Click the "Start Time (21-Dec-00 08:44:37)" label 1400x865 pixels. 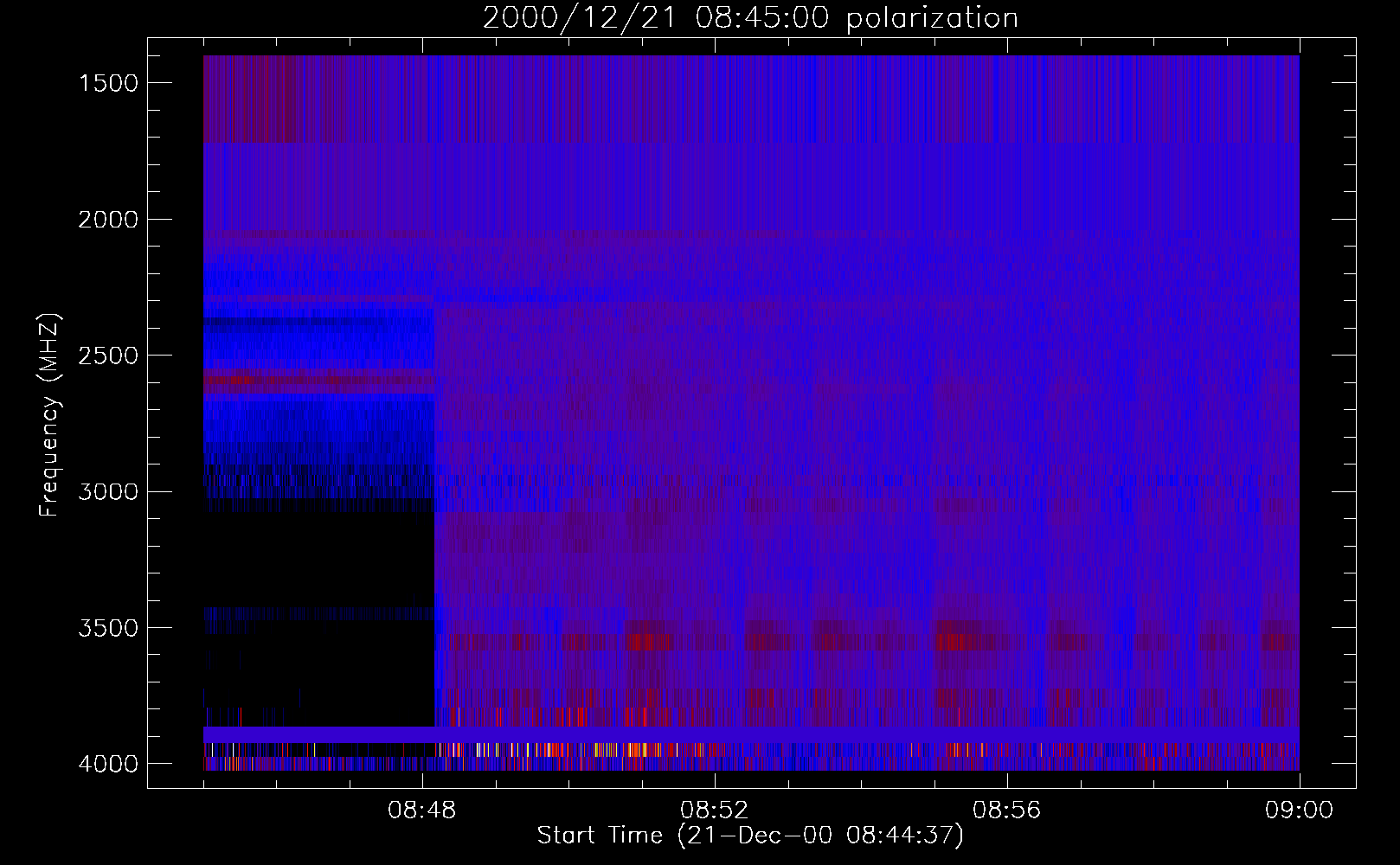tap(750, 836)
